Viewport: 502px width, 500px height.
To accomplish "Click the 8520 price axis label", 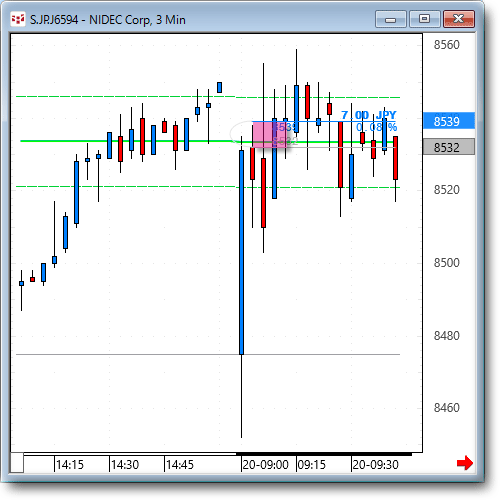I will click(x=446, y=190).
